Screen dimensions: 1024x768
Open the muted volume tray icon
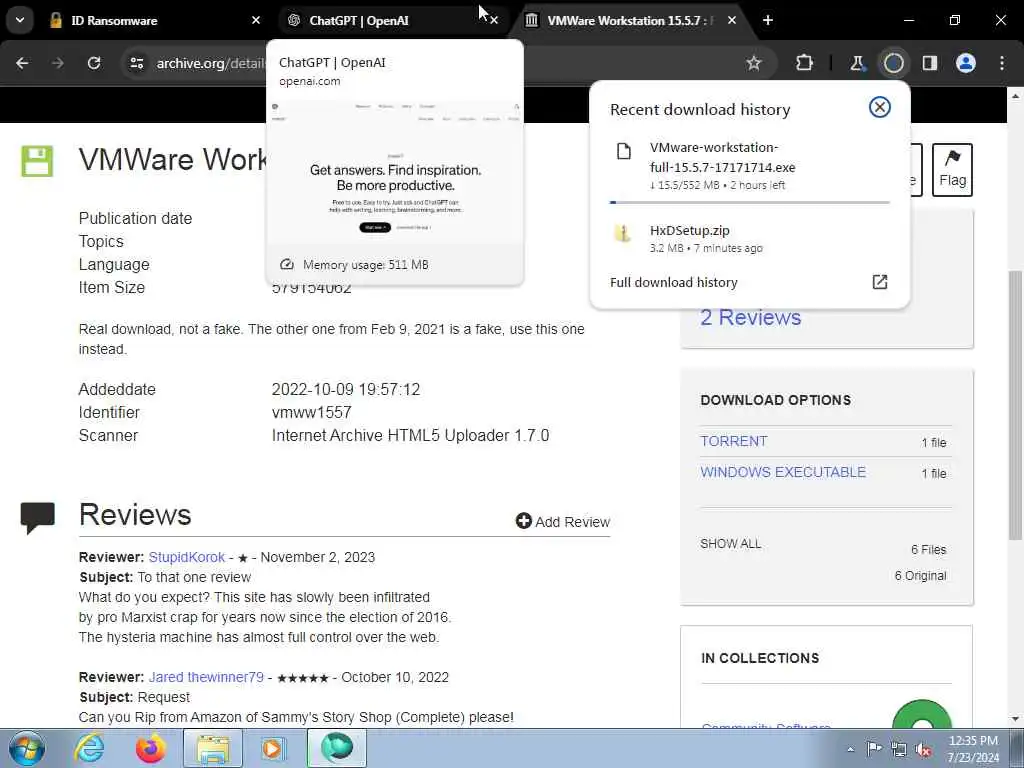tap(923, 749)
